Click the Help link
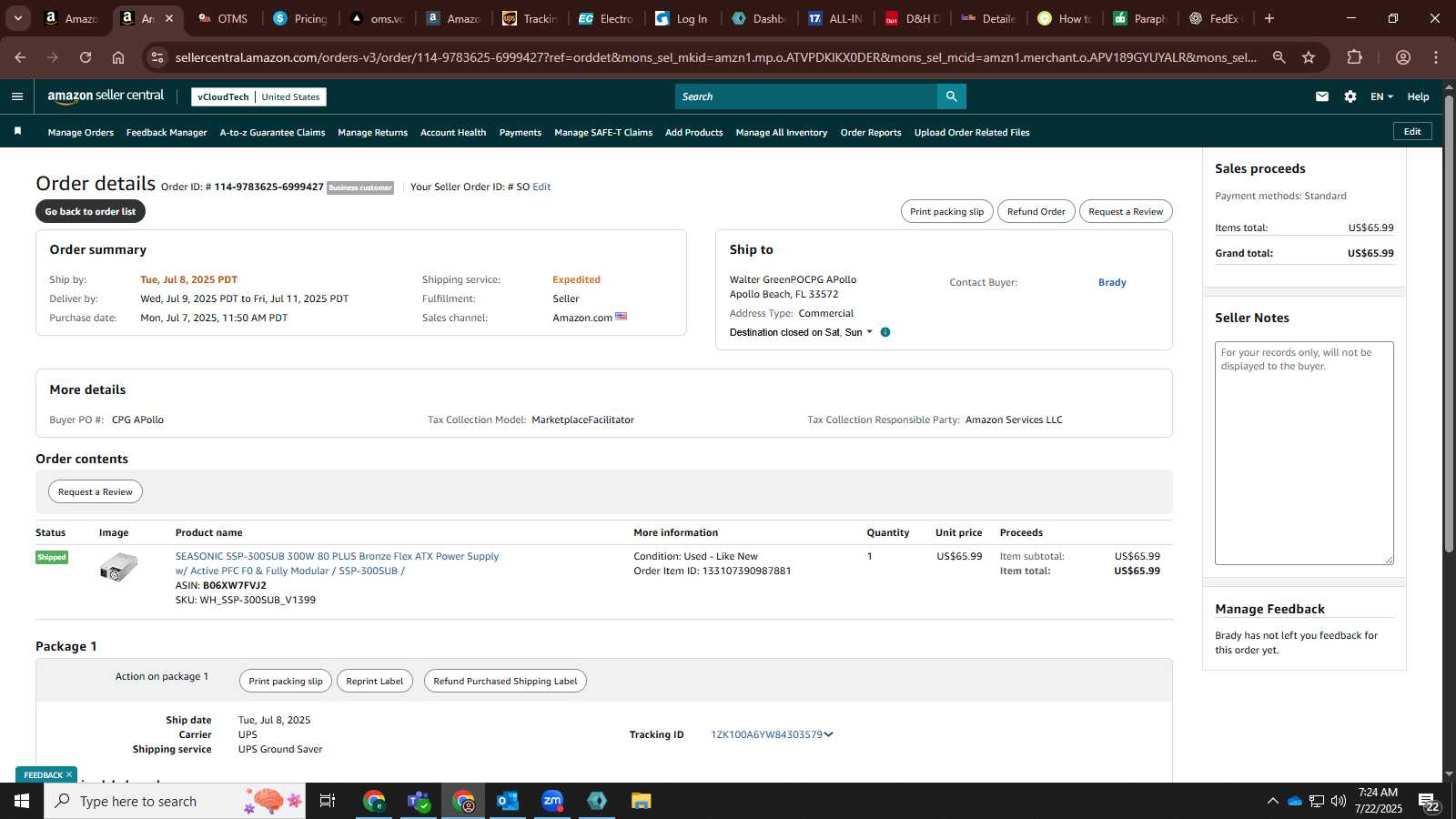 pos(1418,96)
